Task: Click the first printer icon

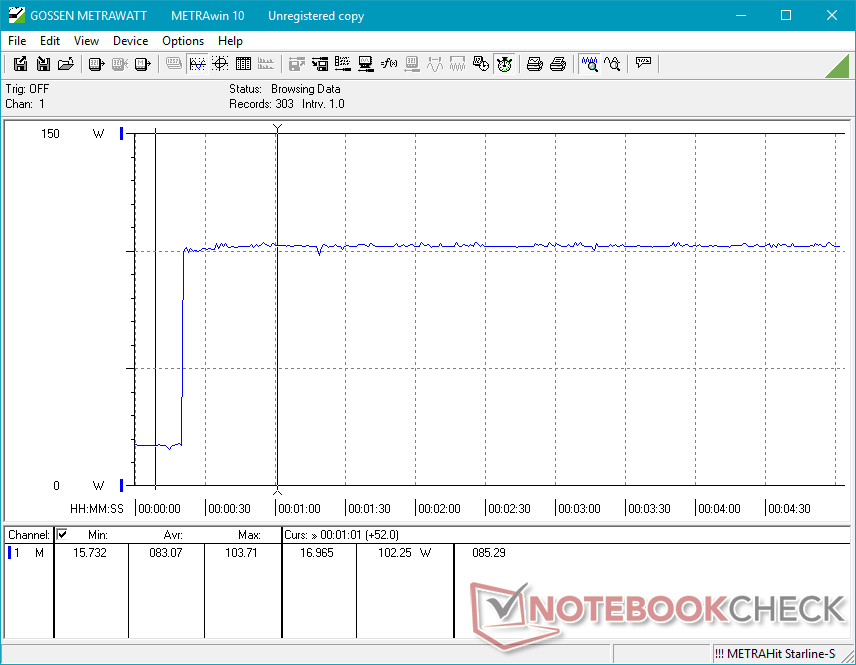Action: pos(534,64)
